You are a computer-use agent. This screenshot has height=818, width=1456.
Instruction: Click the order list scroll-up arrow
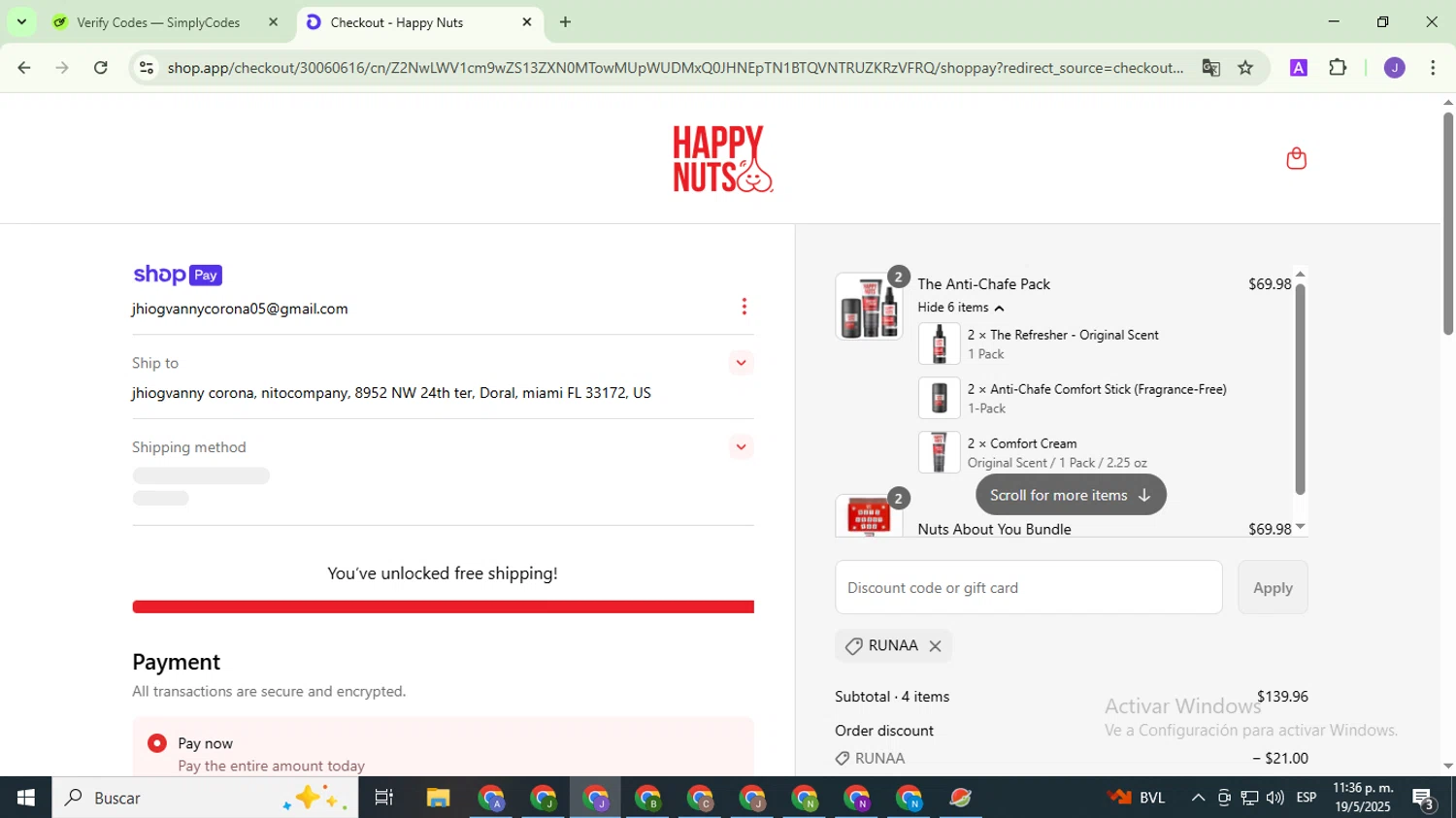[x=1301, y=274]
